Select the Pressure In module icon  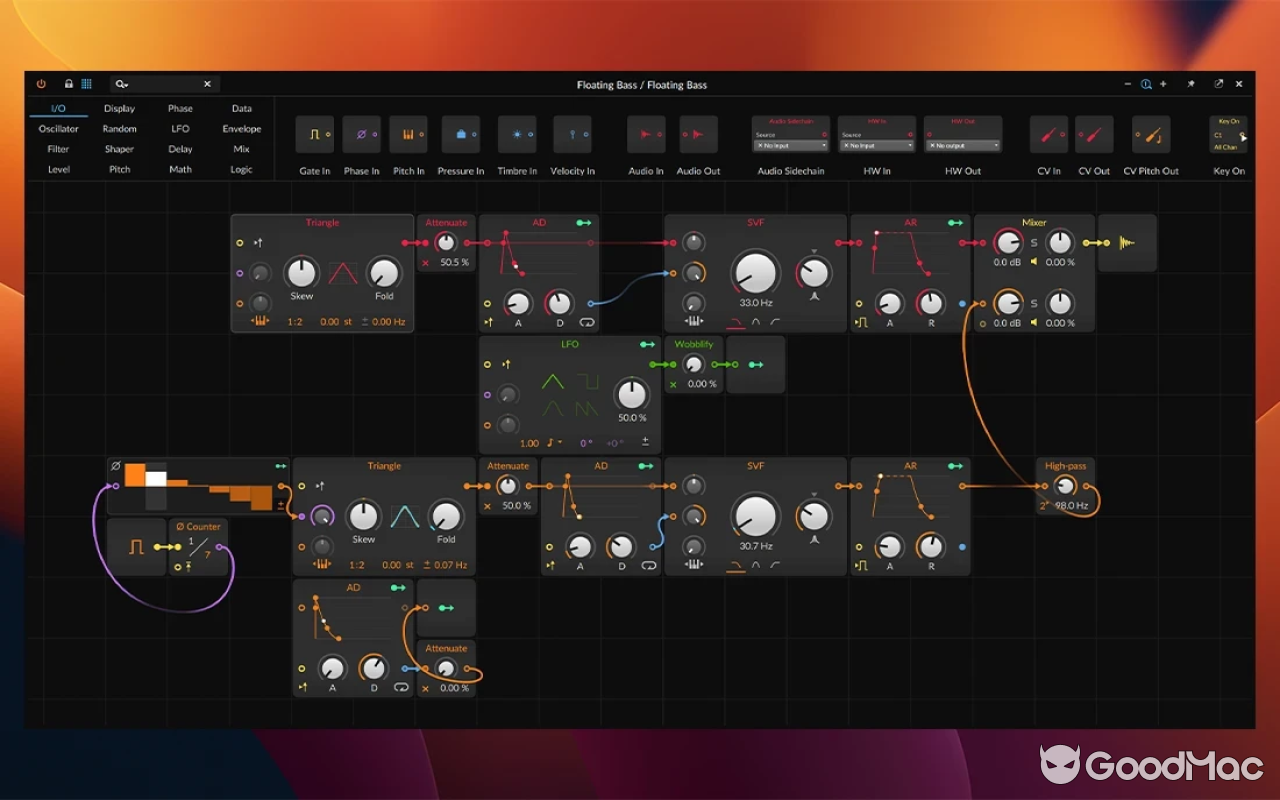click(460, 133)
